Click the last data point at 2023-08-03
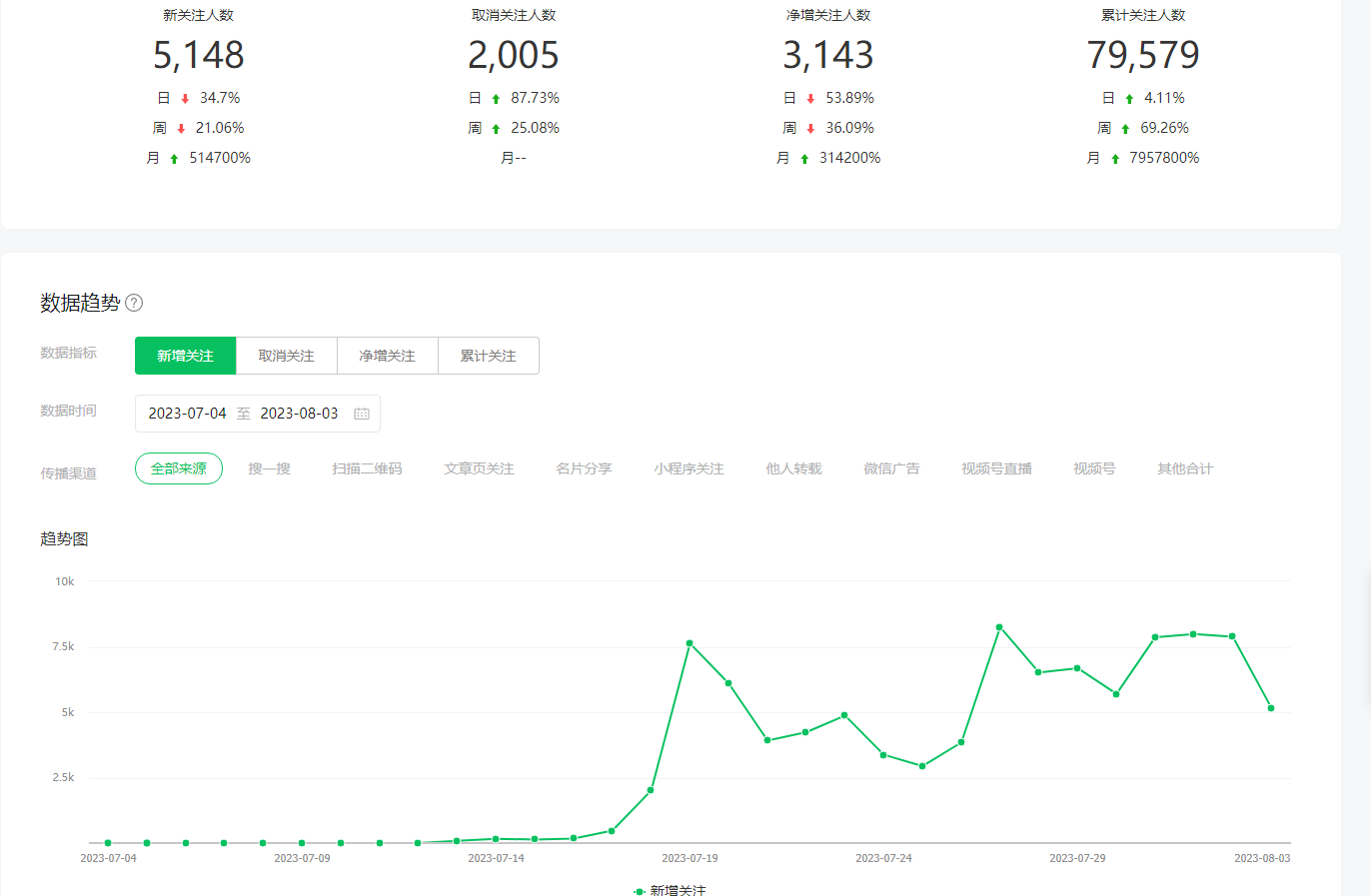Image resolution: width=1371 pixels, height=896 pixels. coord(1271,708)
